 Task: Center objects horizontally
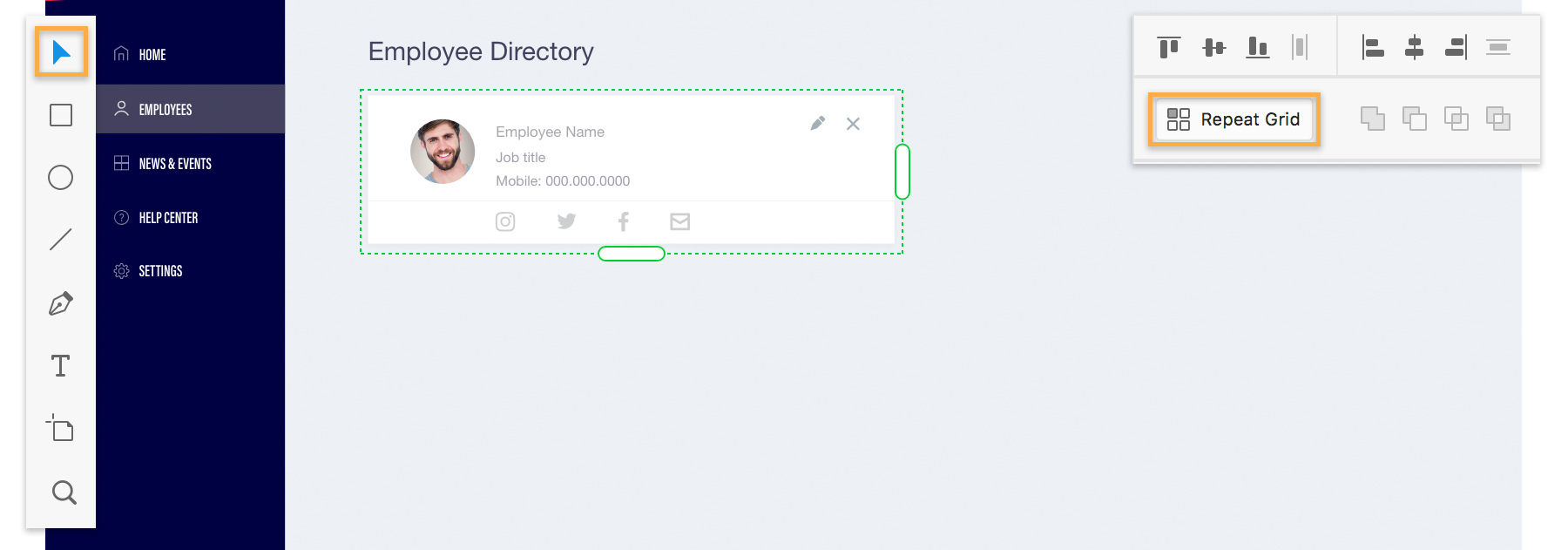click(1415, 47)
